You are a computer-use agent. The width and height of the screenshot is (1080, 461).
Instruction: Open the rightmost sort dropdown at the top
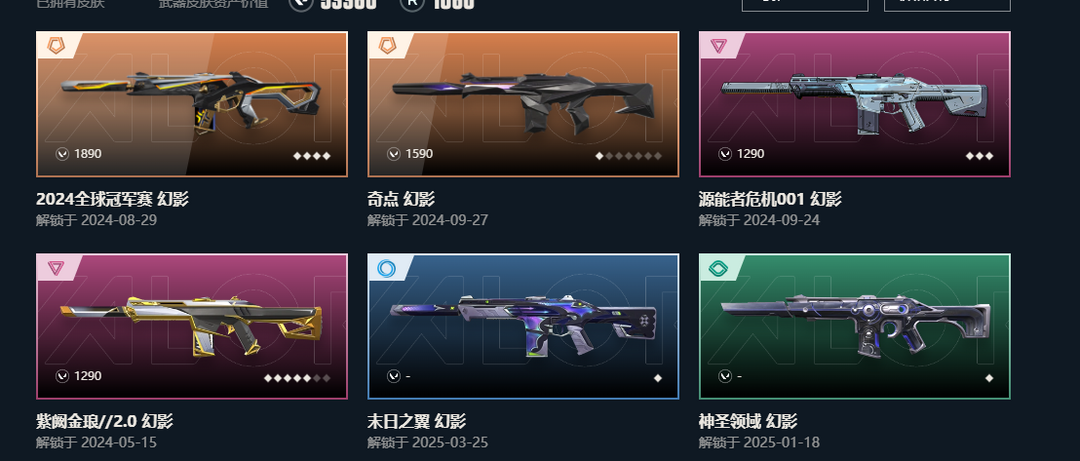click(x=947, y=4)
